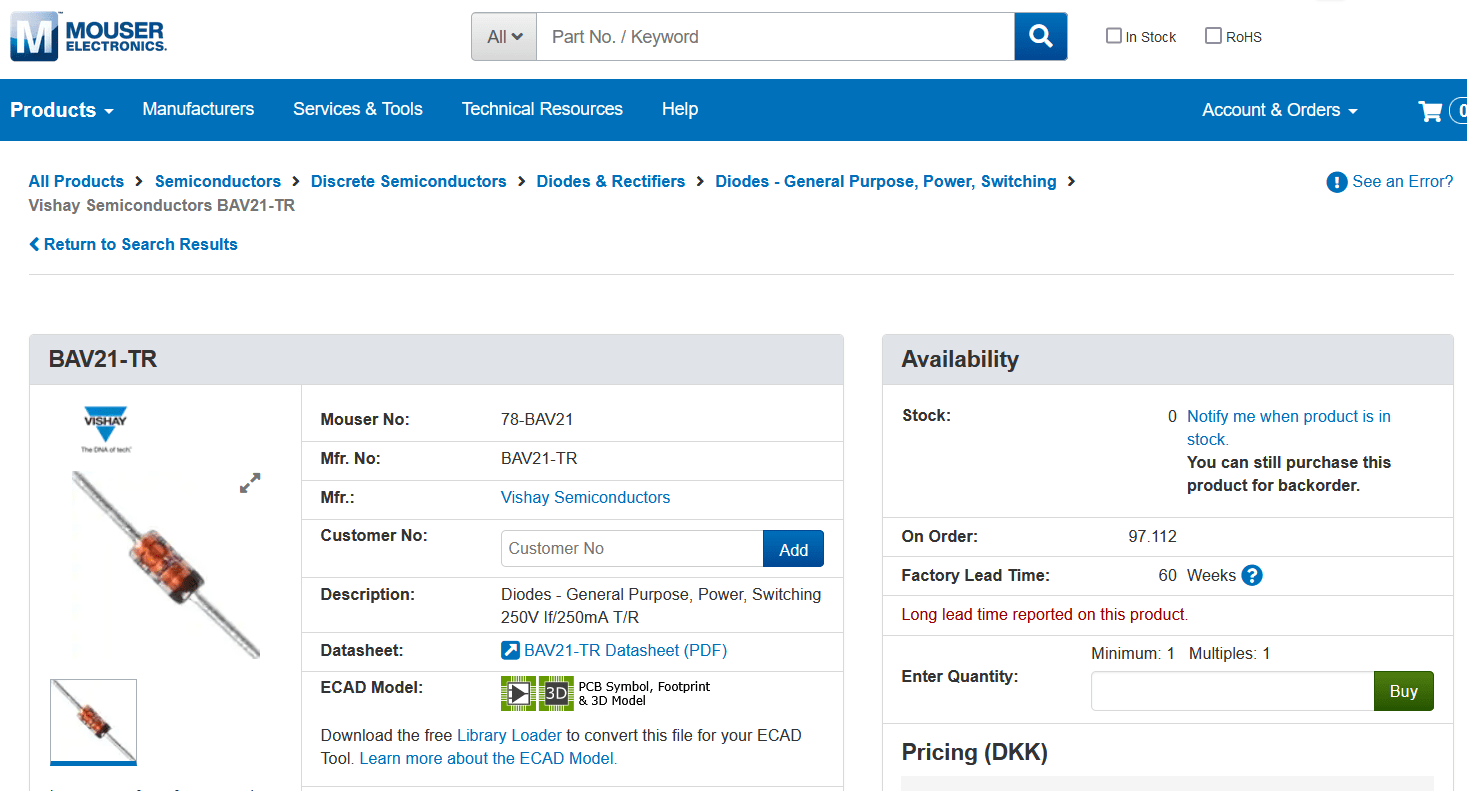Click the Return to Search Results link
This screenshot has width=1467, height=791.
(141, 244)
